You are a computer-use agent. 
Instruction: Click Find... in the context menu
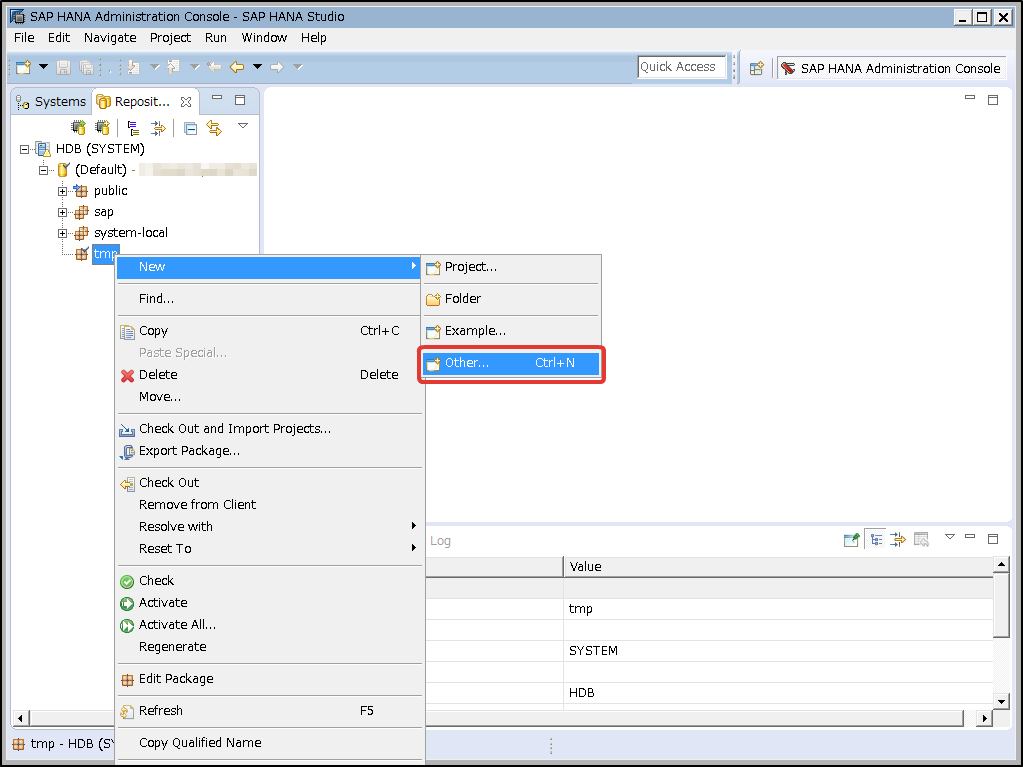point(269,299)
